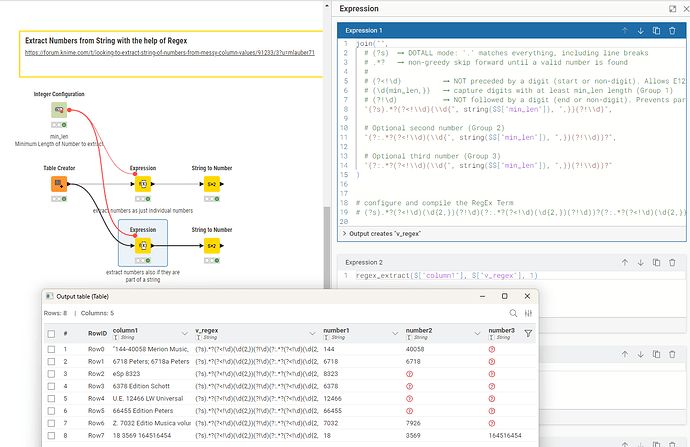Click the Integer Configuration node icon

point(59,109)
